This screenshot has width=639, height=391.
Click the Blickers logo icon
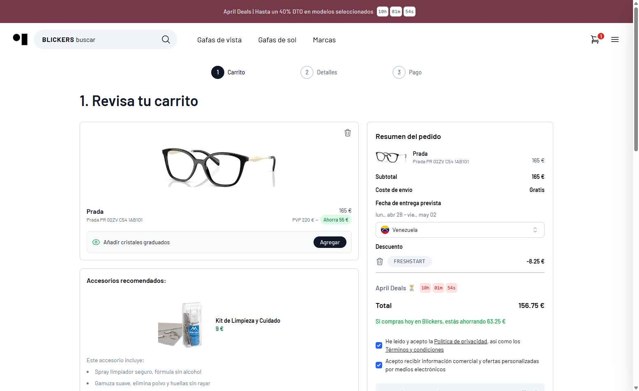coord(20,39)
